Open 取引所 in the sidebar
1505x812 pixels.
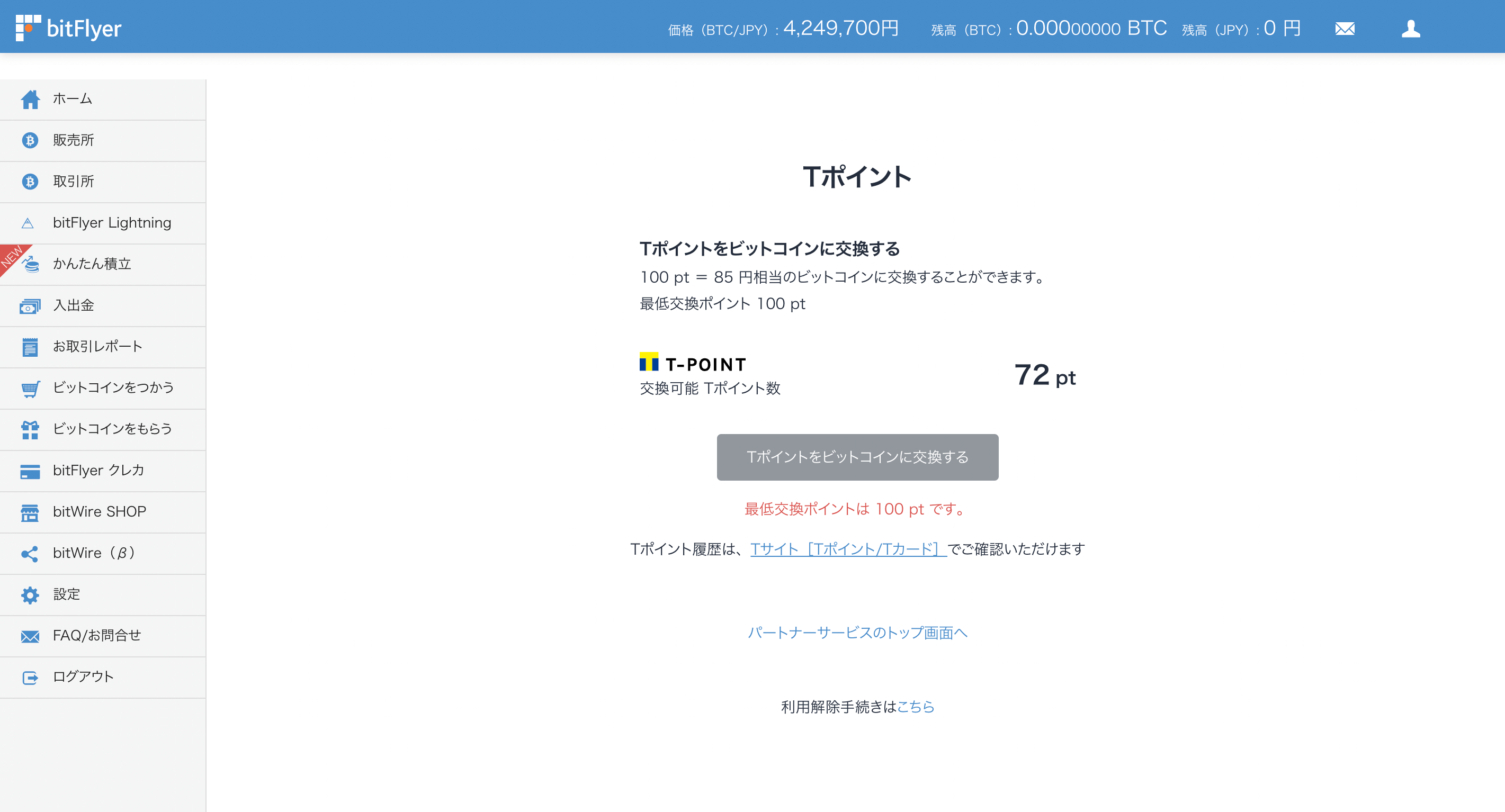103,182
